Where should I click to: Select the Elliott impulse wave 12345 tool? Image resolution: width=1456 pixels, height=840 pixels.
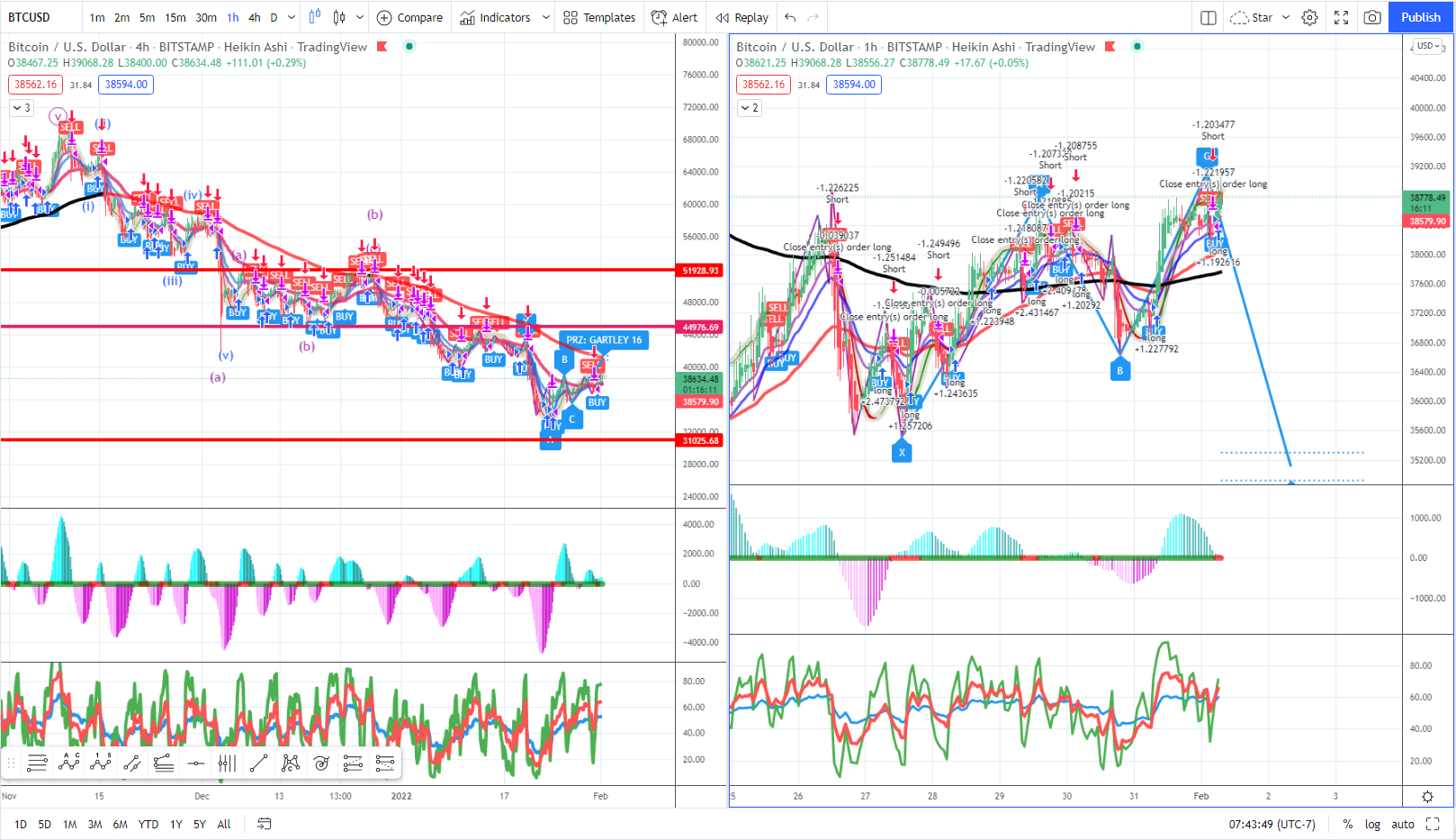click(x=101, y=763)
